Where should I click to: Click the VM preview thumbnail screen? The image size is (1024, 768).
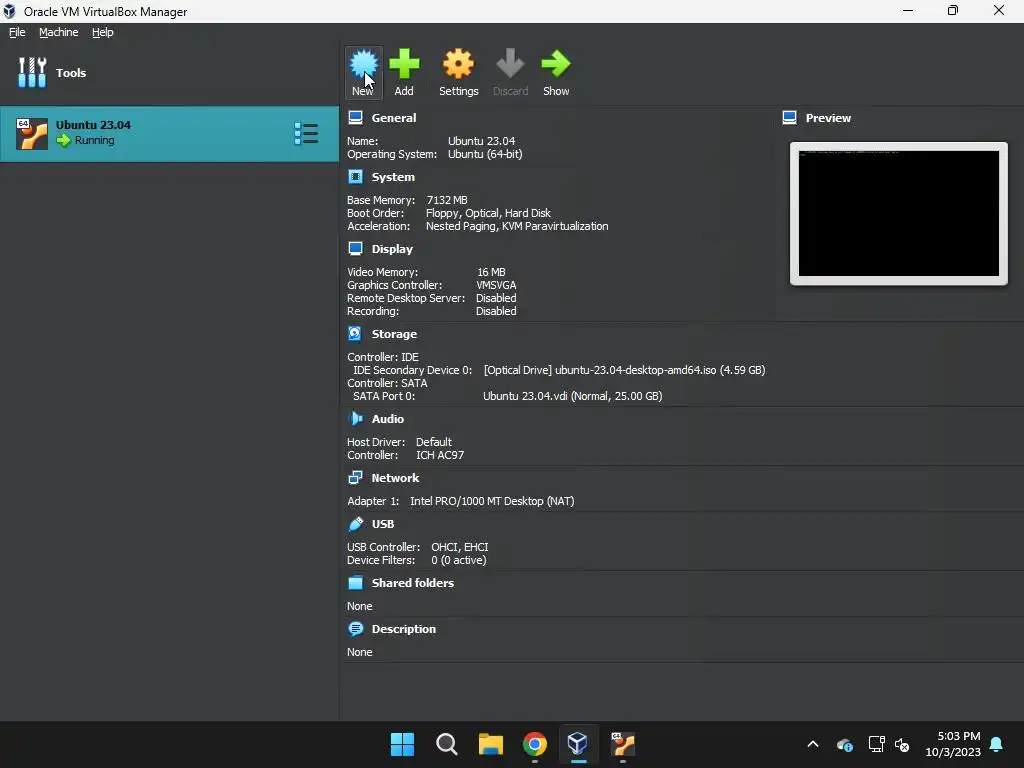[x=899, y=214]
